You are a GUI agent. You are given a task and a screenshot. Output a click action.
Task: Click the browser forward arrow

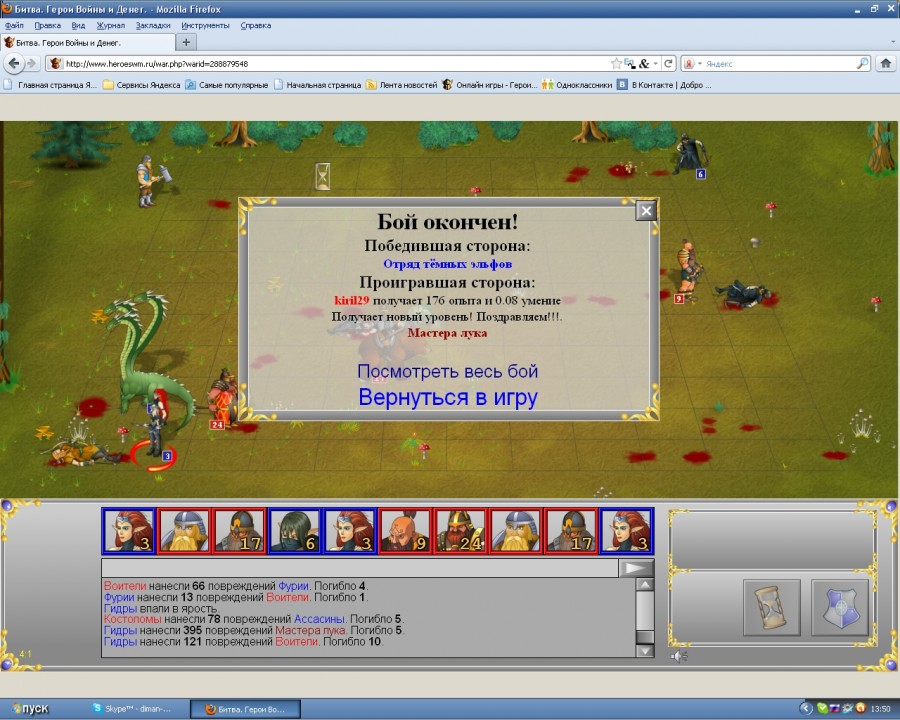pyautogui.click(x=32, y=63)
